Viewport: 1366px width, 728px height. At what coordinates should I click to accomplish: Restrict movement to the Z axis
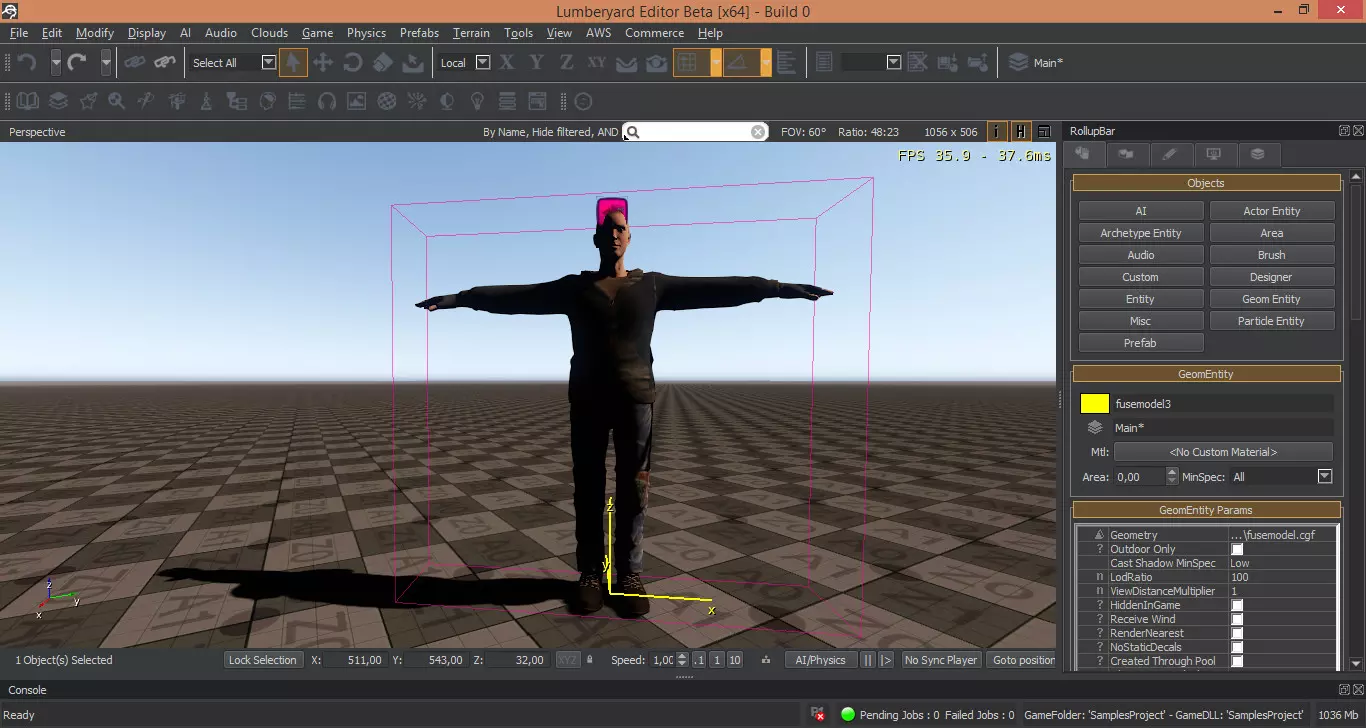click(x=566, y=63)
